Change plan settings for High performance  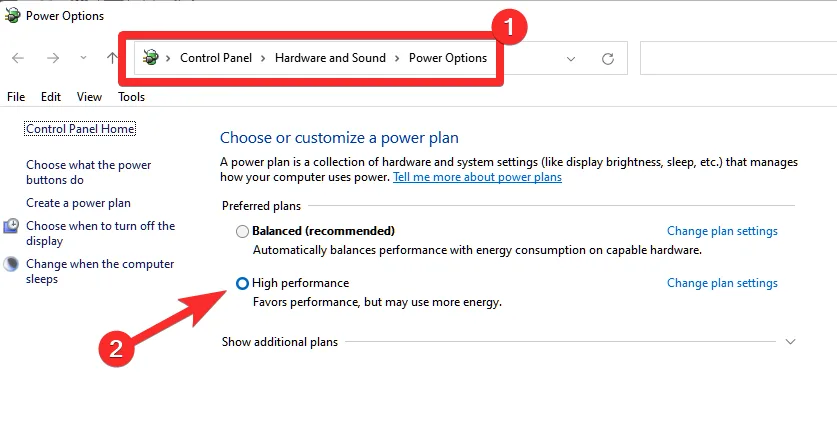722,283
